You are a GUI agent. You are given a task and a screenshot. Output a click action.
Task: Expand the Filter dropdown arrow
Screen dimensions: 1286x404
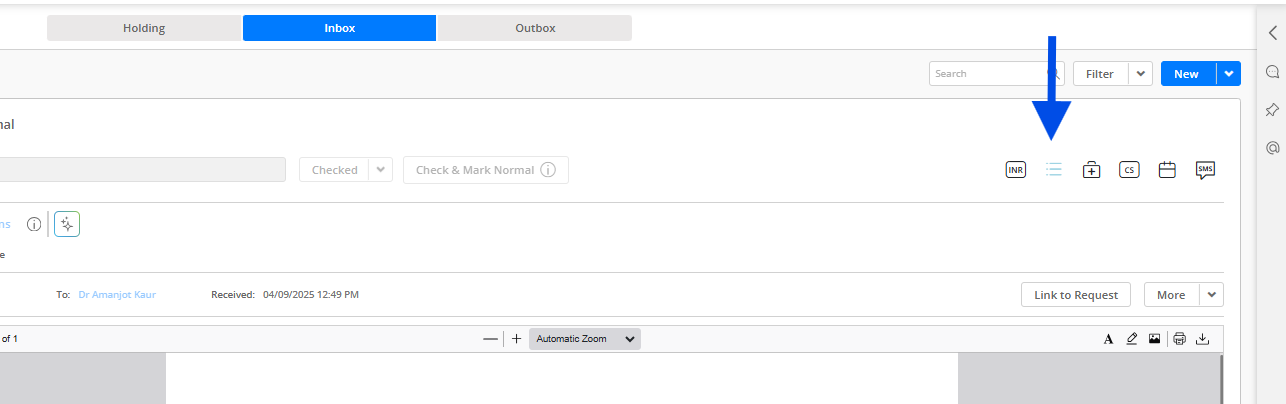click(x=1140, y=74)
